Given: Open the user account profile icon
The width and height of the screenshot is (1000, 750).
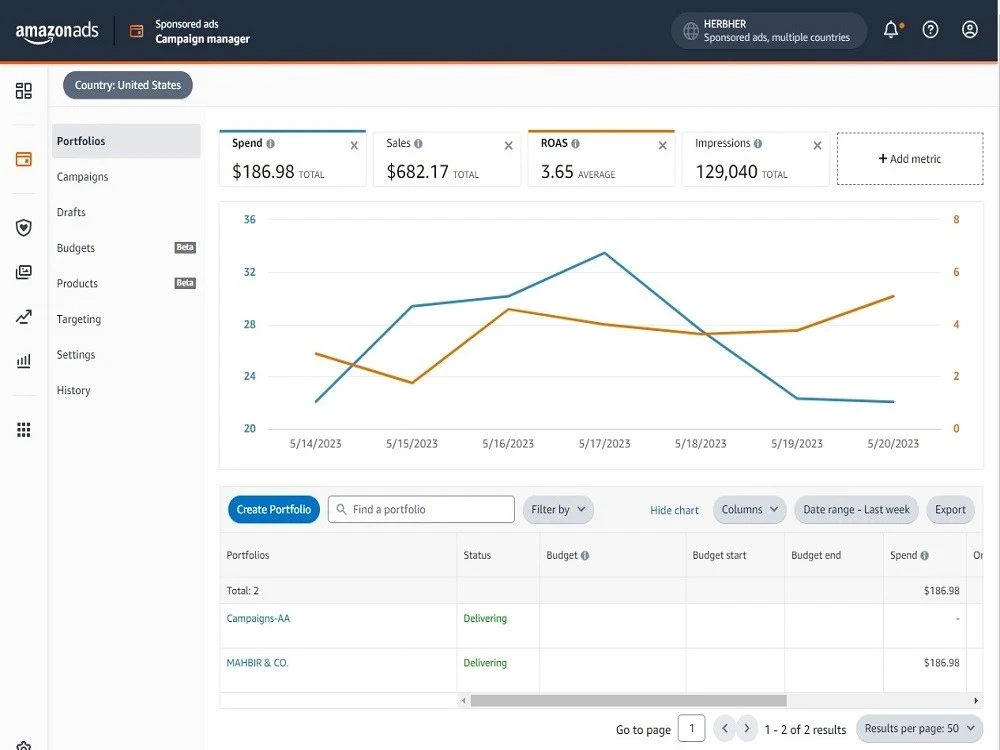Looking at the screenshot, I should [969, 29].
